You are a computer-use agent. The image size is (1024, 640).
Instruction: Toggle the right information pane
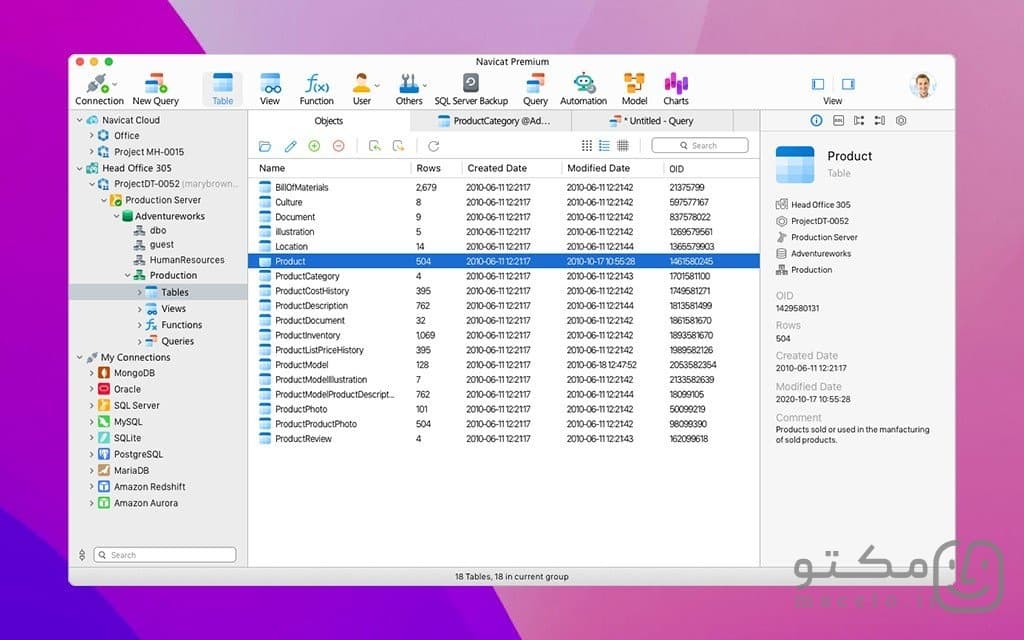[848, 84]
